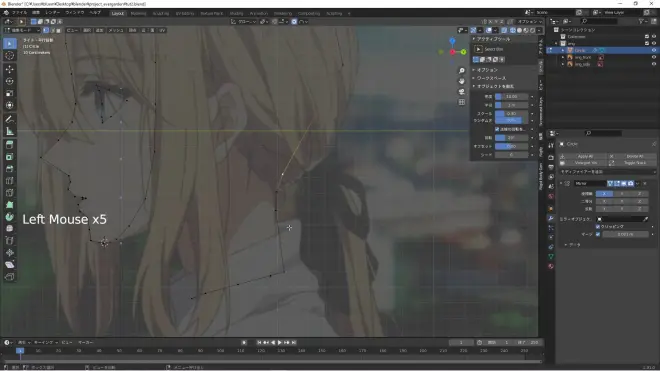Select the Transform tool in left toolbar
The height and width of the screenshot is (371, 660).
click(x=10, y=105)
